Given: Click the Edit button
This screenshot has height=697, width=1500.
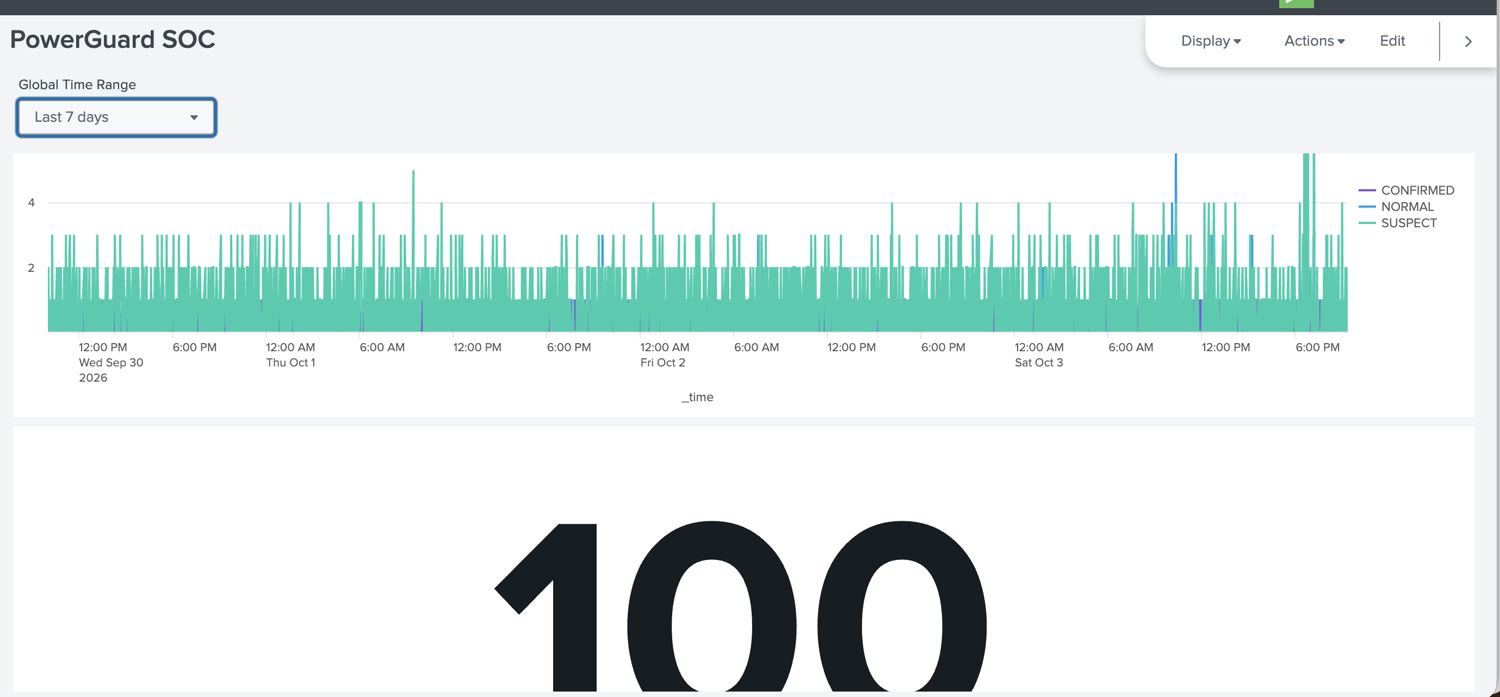Looking at the screenshot, I should [x=1392, y=41].
